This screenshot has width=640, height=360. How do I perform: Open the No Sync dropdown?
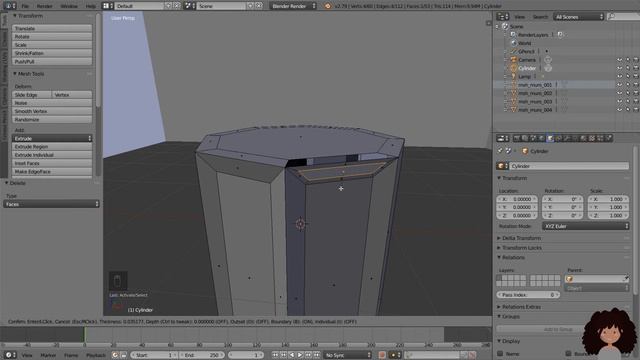click(348, 355)
